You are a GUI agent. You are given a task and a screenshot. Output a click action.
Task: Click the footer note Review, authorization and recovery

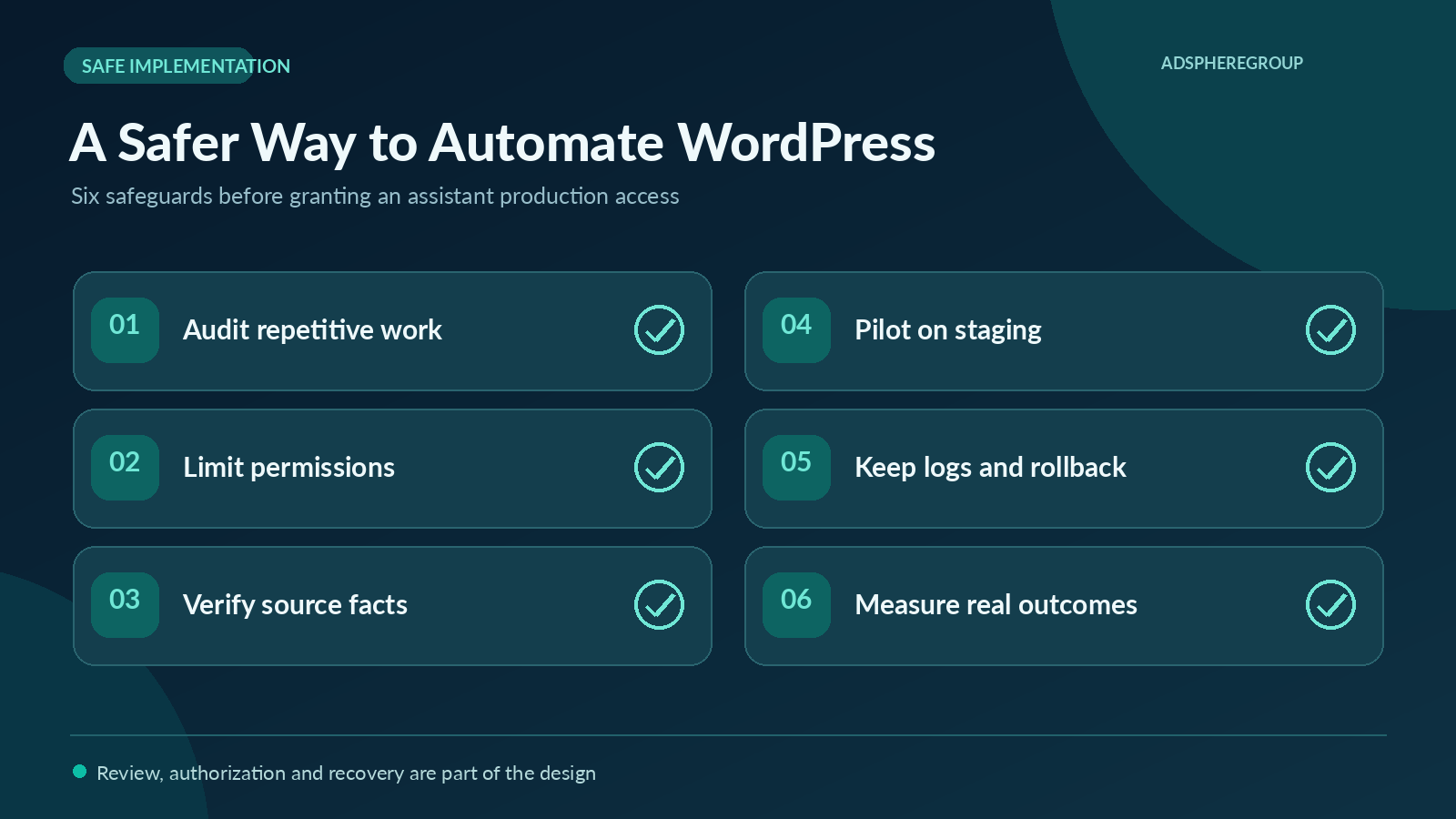tap(346, 773)
